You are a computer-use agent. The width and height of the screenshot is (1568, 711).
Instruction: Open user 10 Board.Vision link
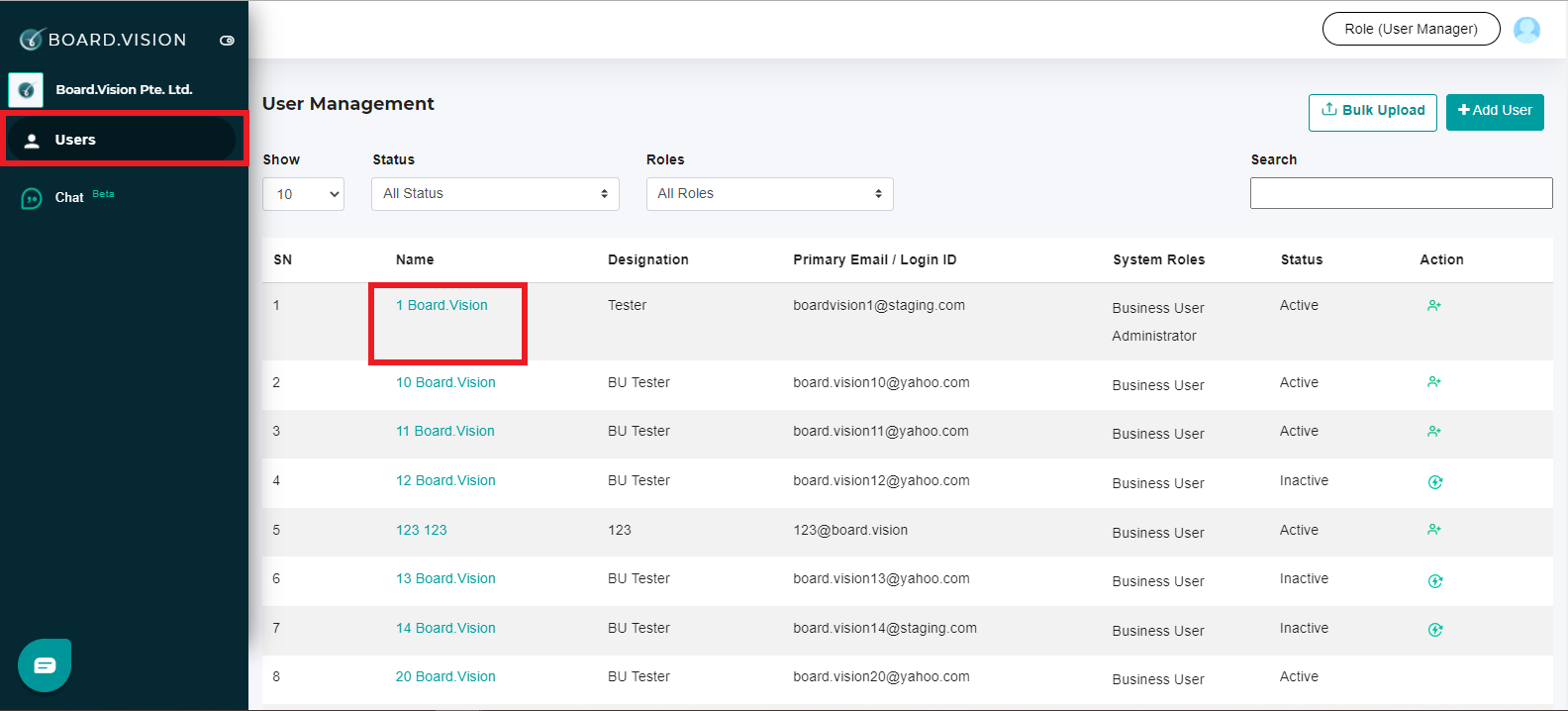[445, 382]
